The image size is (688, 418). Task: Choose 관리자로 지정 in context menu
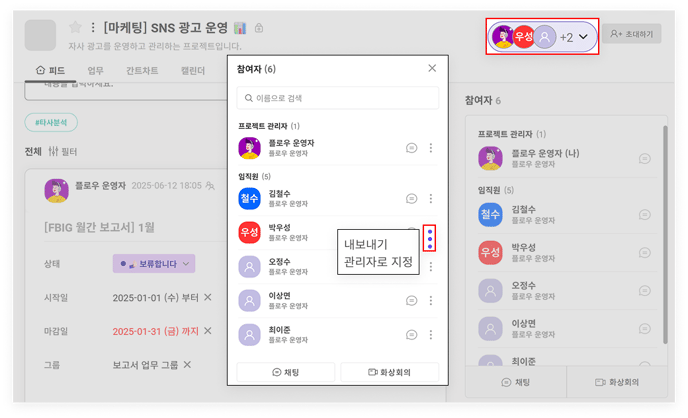[378, 261]
